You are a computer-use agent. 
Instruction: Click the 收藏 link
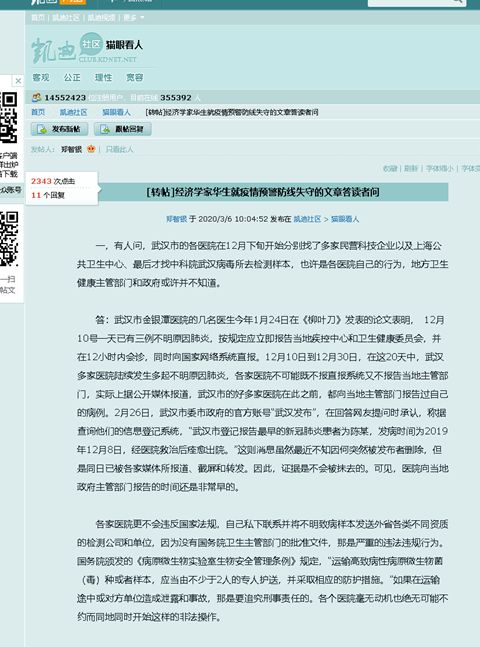pyautogui.click(x=390, y=168)
